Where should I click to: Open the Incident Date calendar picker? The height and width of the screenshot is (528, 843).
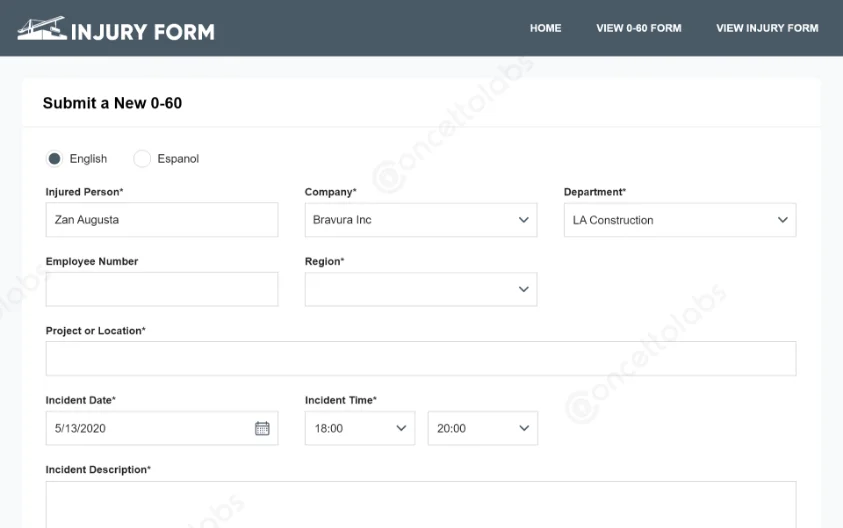(x=262, y=428)
